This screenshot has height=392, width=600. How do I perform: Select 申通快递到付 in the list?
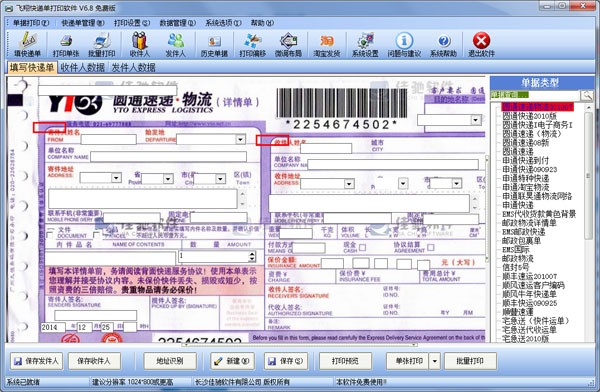click(x=525, y=160)
